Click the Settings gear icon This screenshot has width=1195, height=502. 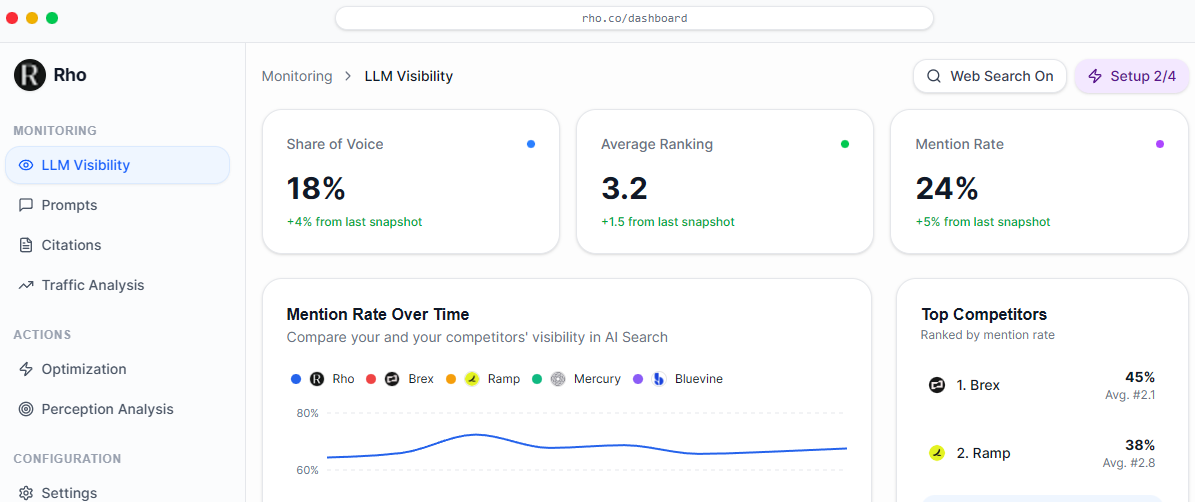click(26, 493)
